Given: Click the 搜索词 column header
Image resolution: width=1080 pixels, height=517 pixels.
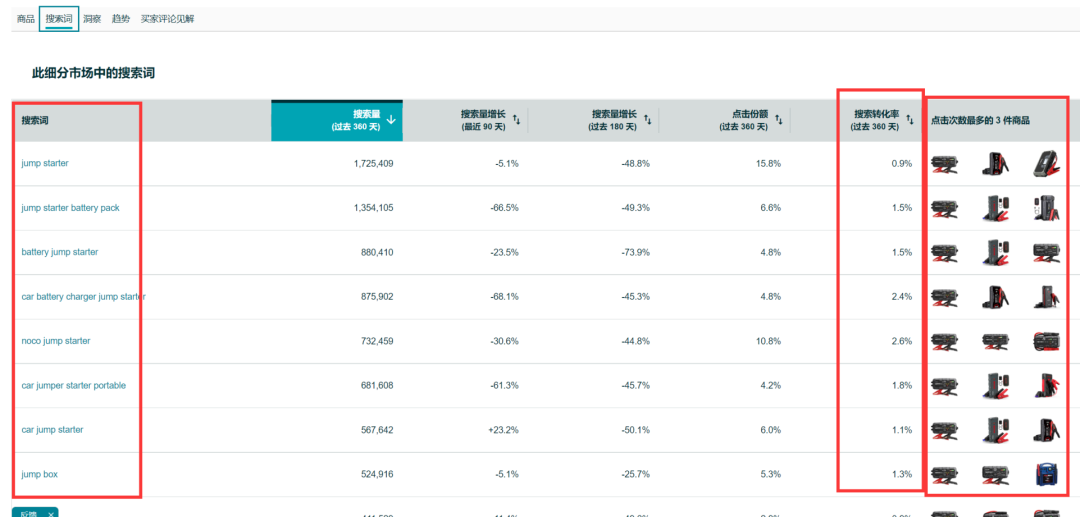Looking at the screenshot, I should click(35, 120).
